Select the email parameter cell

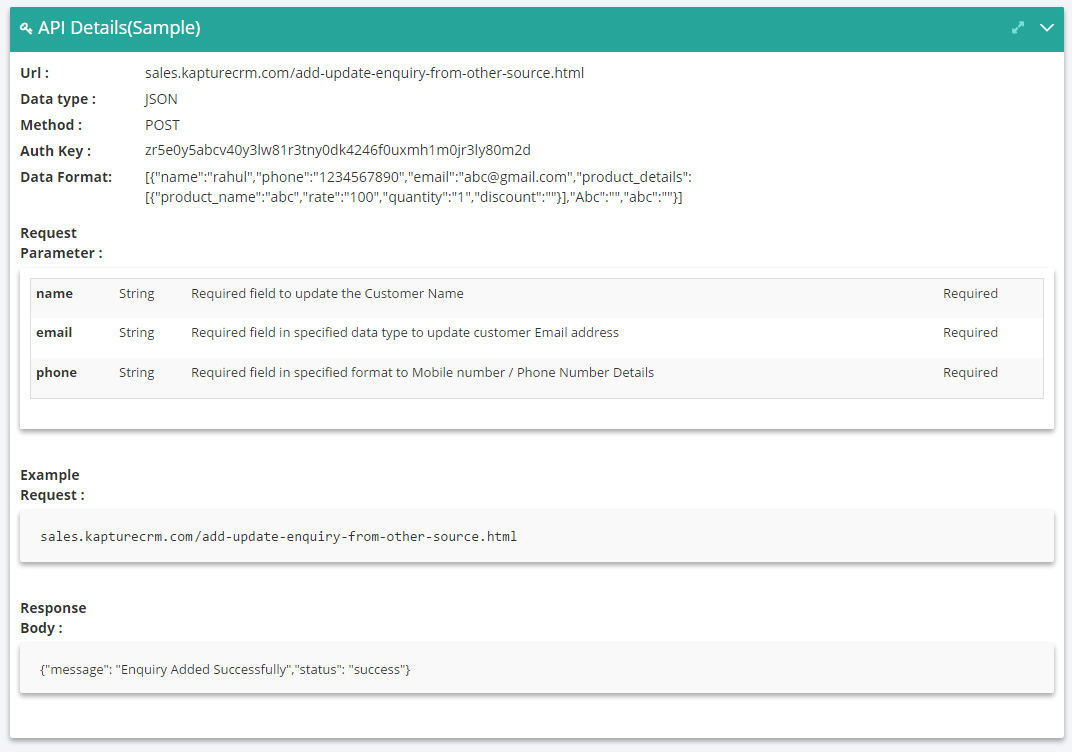pyautogui.click(x=54, y=332)
